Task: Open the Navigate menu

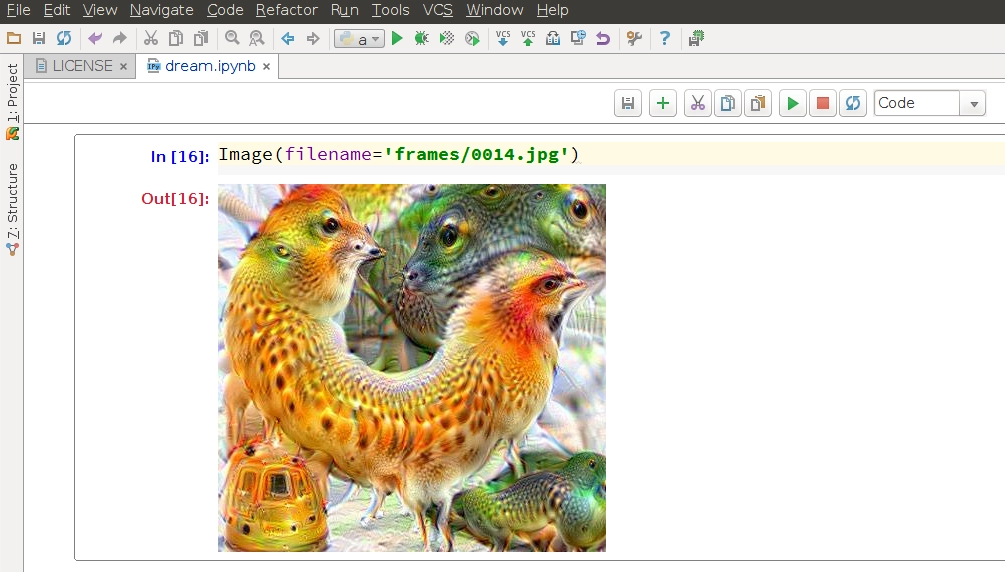Action: pos(162,10)
